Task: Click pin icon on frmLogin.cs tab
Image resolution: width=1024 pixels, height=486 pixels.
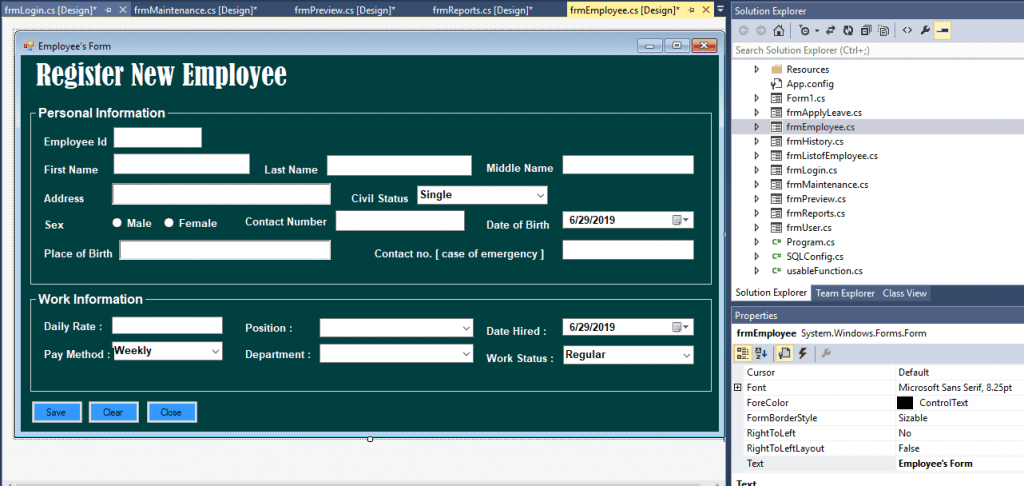Action: tap(108, 10)
